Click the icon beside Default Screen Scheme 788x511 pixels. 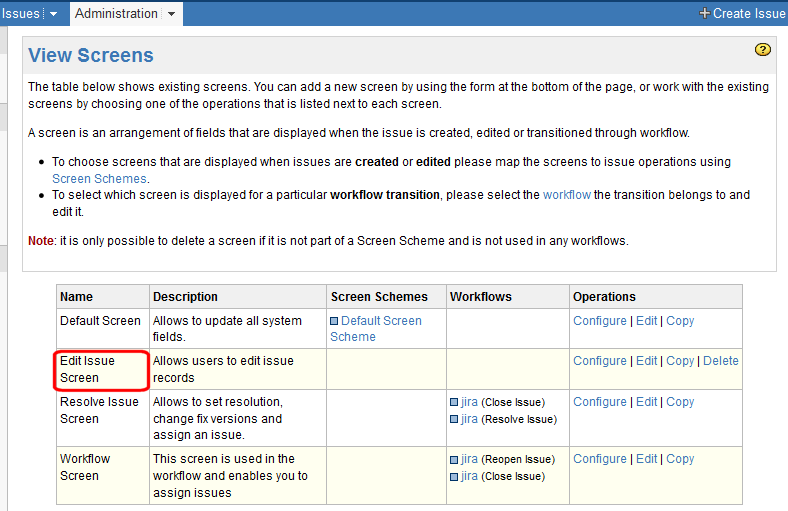click(x=335, y=321)
